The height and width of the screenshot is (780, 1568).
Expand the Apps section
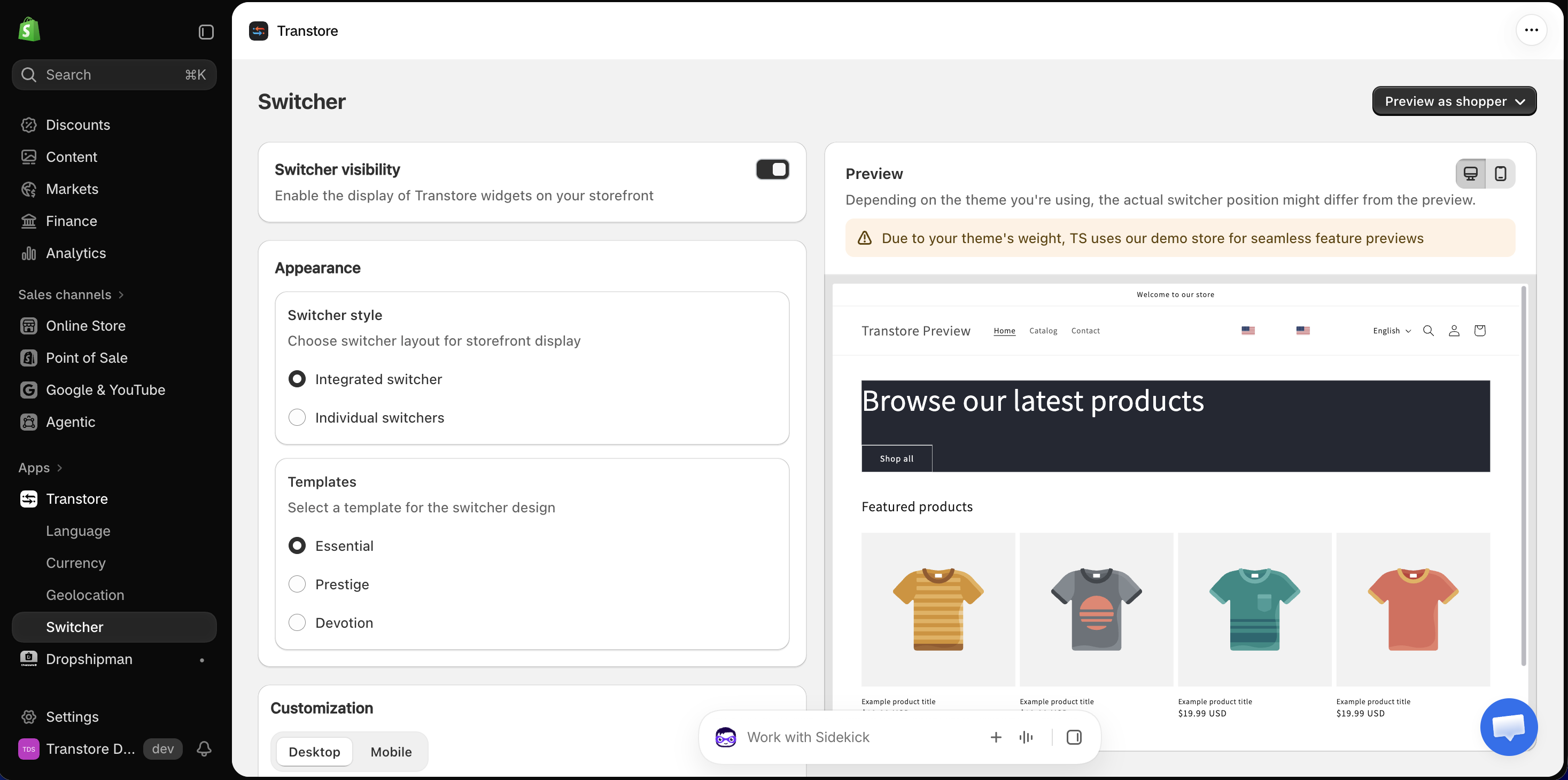tap(41, 467)
